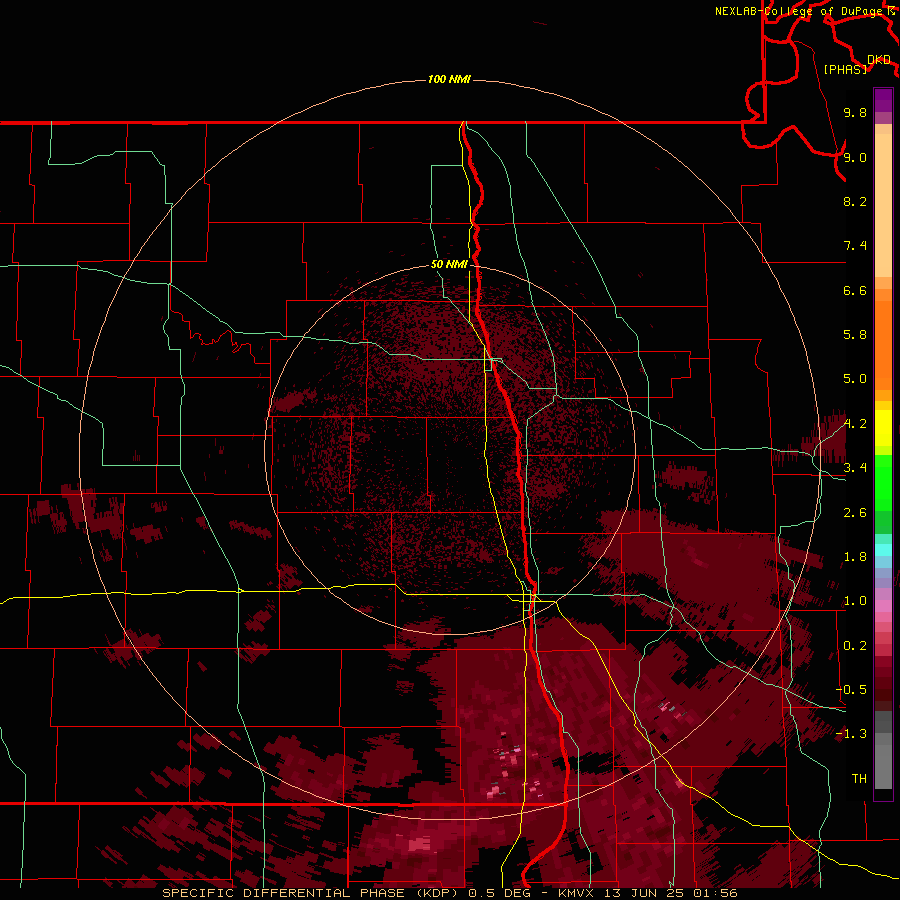
Task: Select the 9.0 value on the color scale
Action: (855, 157)
